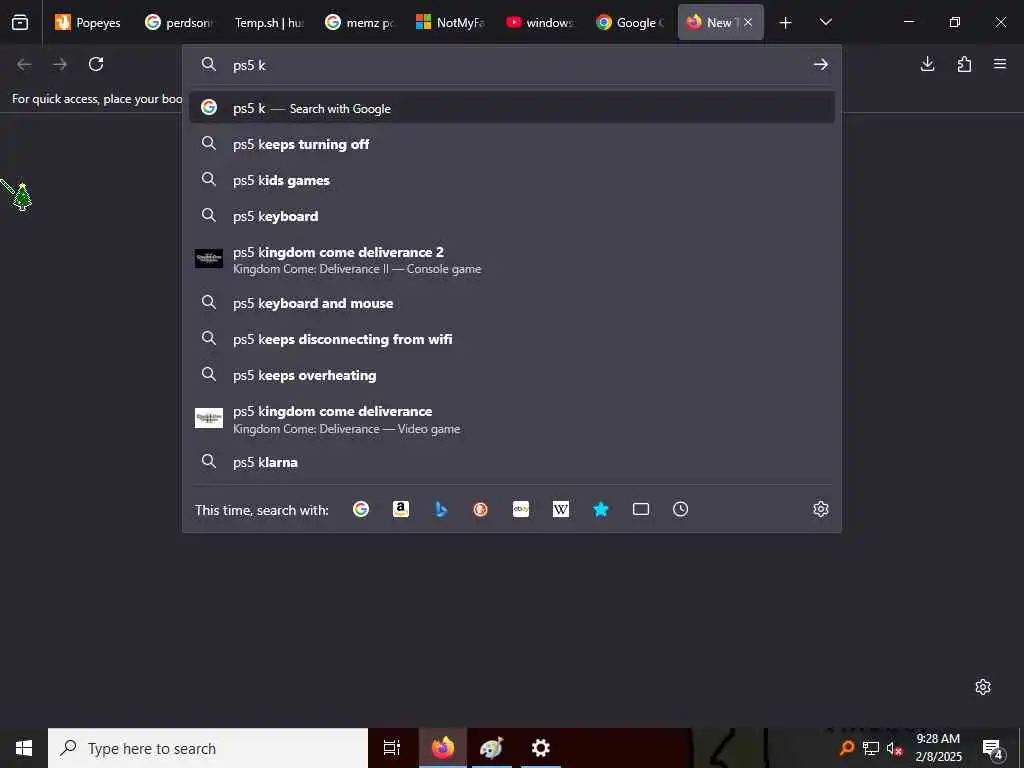
Task: Search this time with eBay icon
Action: (520, 509)
